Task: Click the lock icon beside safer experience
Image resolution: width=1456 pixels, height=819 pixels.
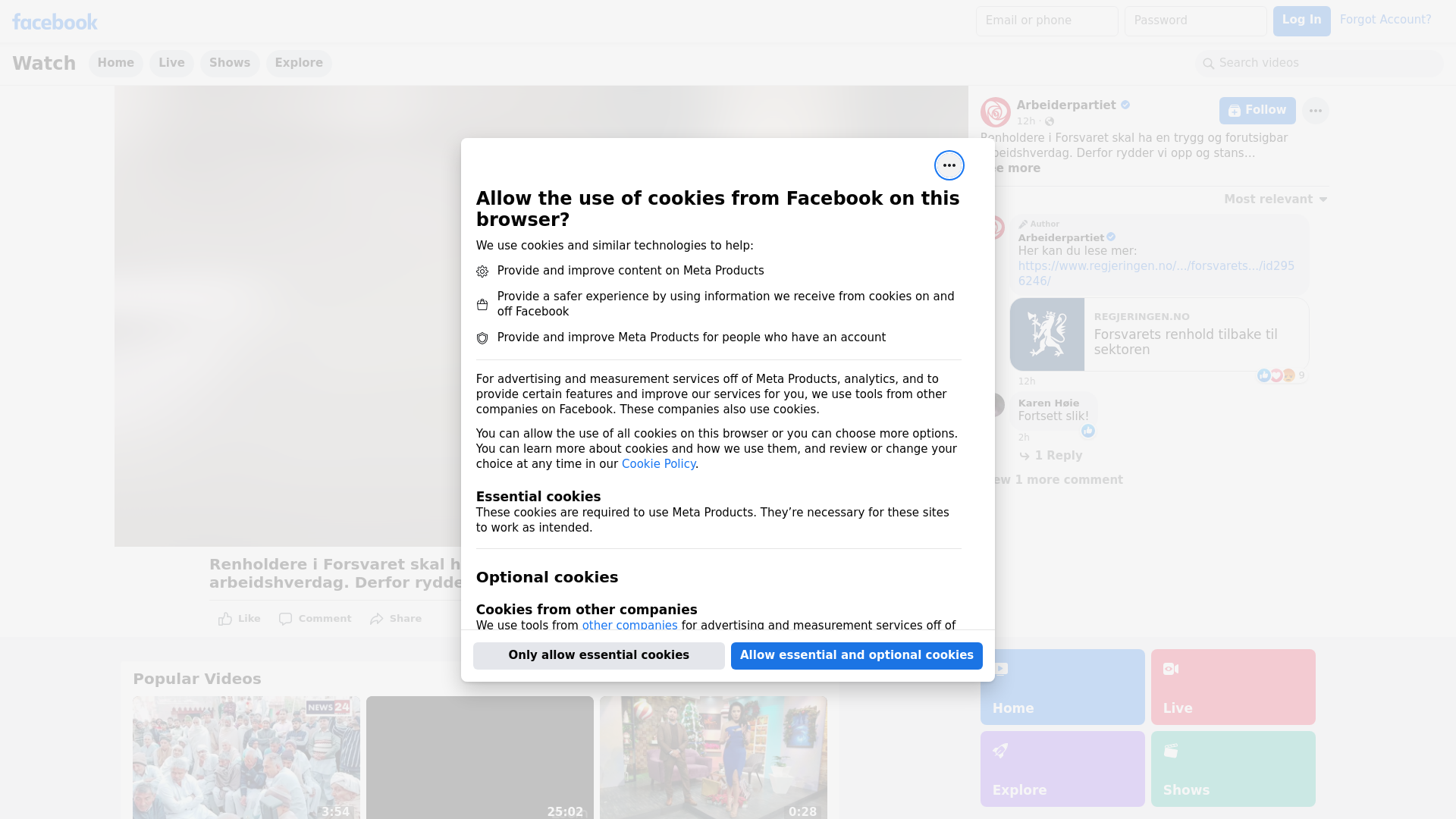Action: 482,305
